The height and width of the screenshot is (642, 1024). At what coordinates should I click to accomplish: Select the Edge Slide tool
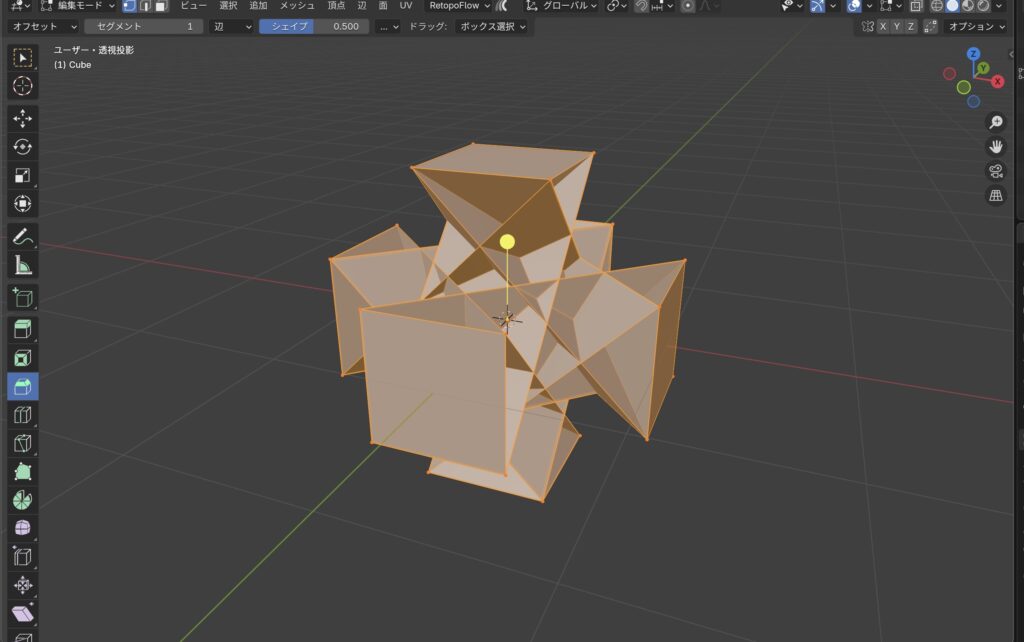coord(23,557)
